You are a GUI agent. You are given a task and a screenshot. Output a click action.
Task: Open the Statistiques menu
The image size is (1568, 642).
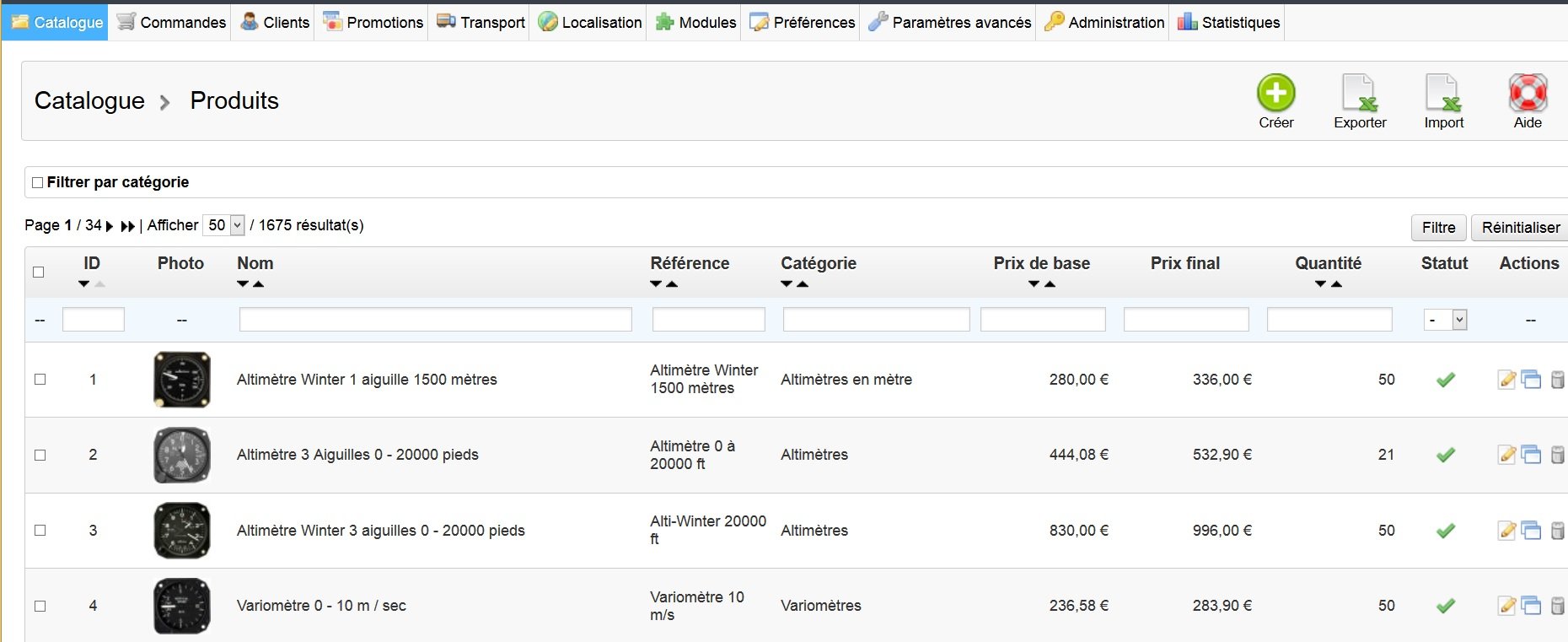pos(1228,22)
